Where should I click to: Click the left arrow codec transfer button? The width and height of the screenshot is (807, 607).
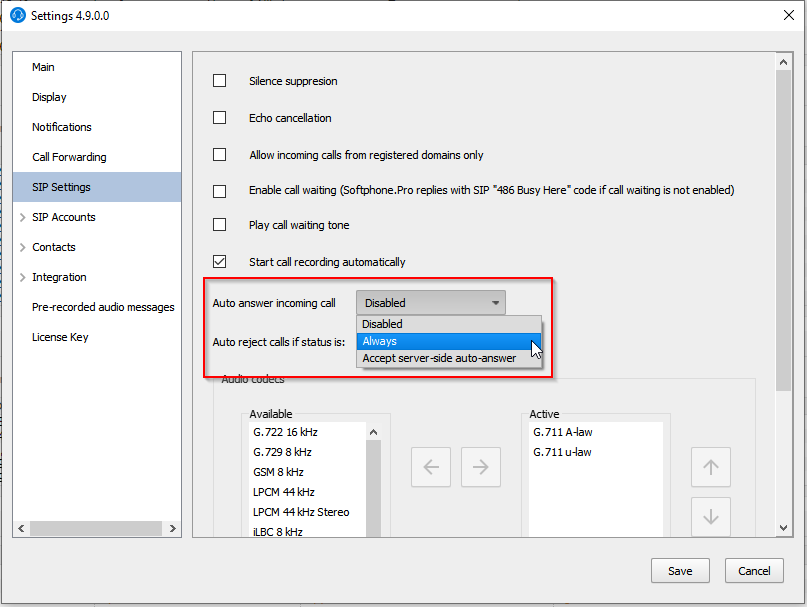[x=431, y=467]
